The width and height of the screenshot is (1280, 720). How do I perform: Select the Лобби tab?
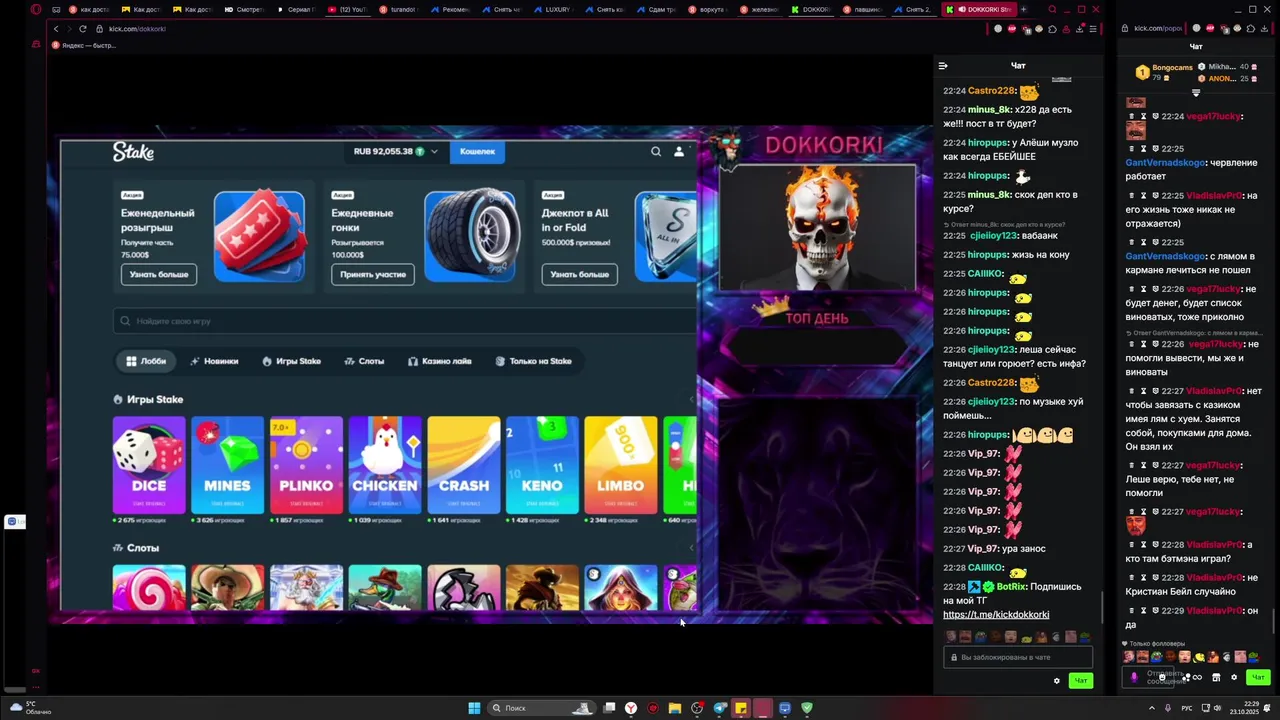(147, 361)
